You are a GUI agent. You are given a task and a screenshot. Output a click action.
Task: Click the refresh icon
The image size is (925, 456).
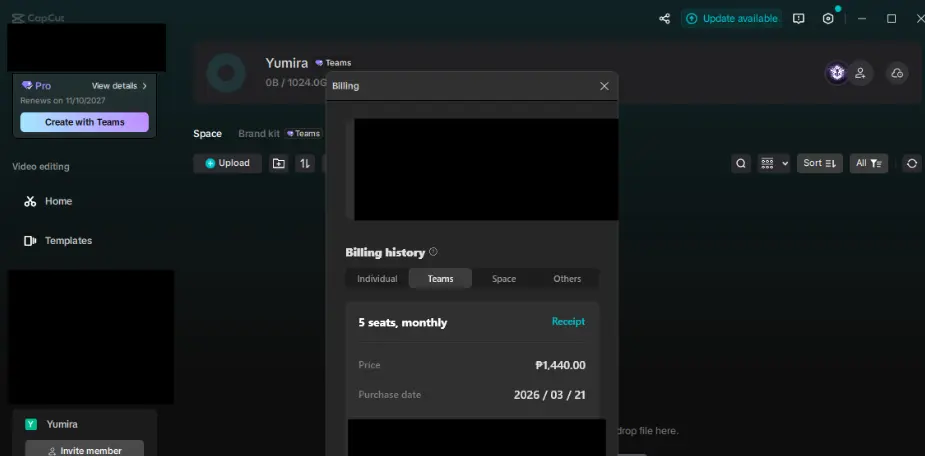pos(912,163)
